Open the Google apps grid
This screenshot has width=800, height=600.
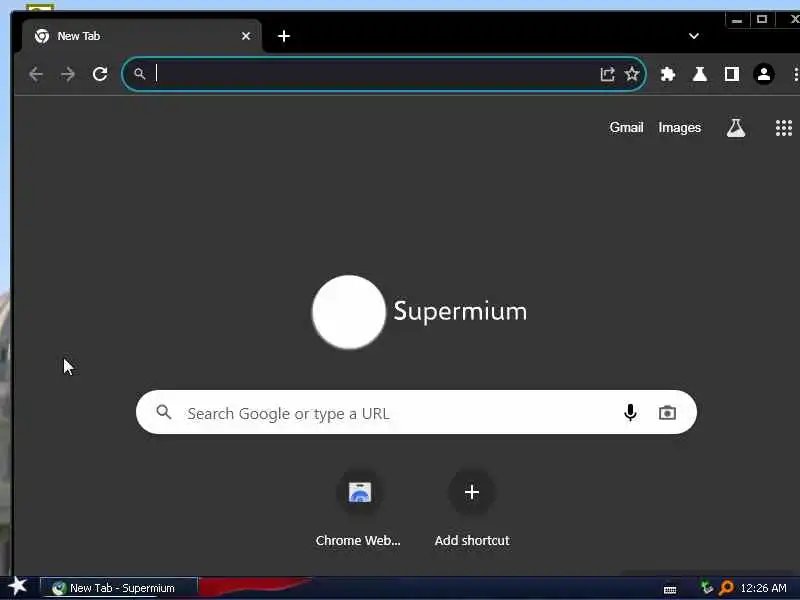[784, 128]
